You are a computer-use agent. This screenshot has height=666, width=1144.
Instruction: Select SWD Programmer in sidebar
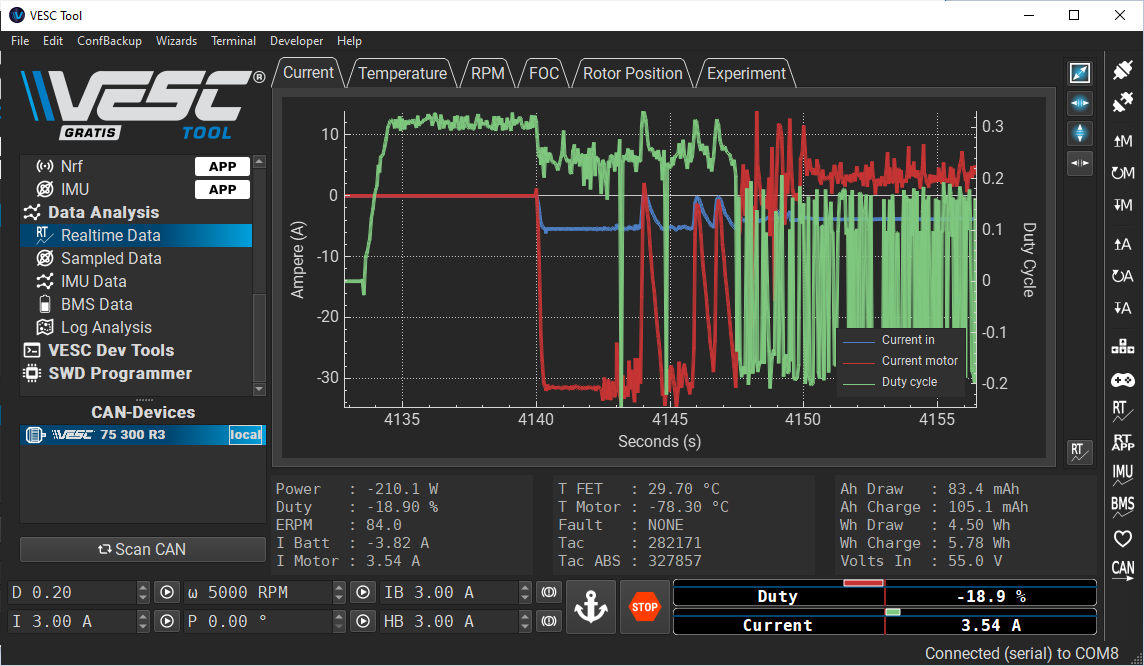136,373
